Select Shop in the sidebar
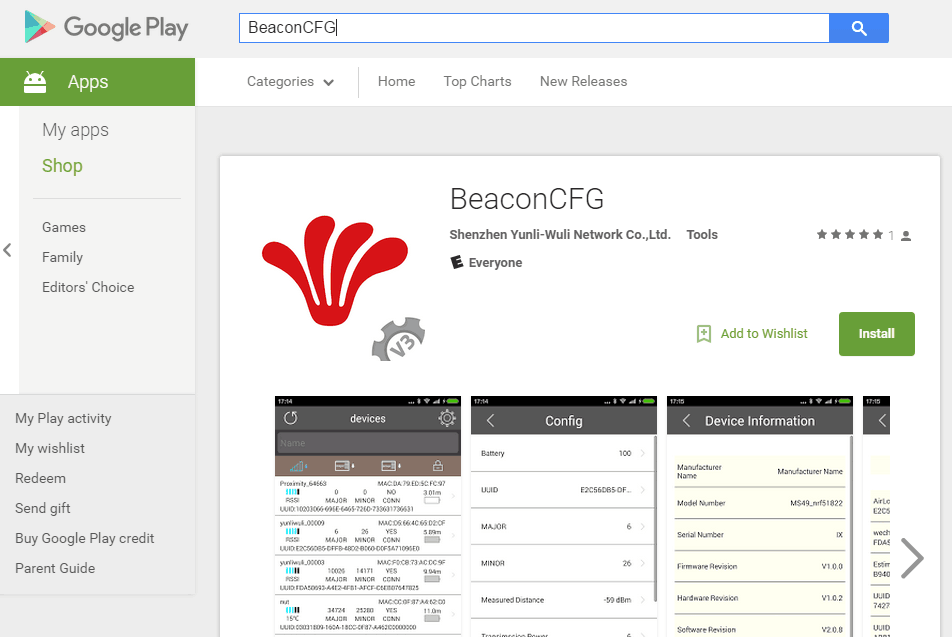Image resolution: width=952 pixels, height=637 pixels. 62,166
